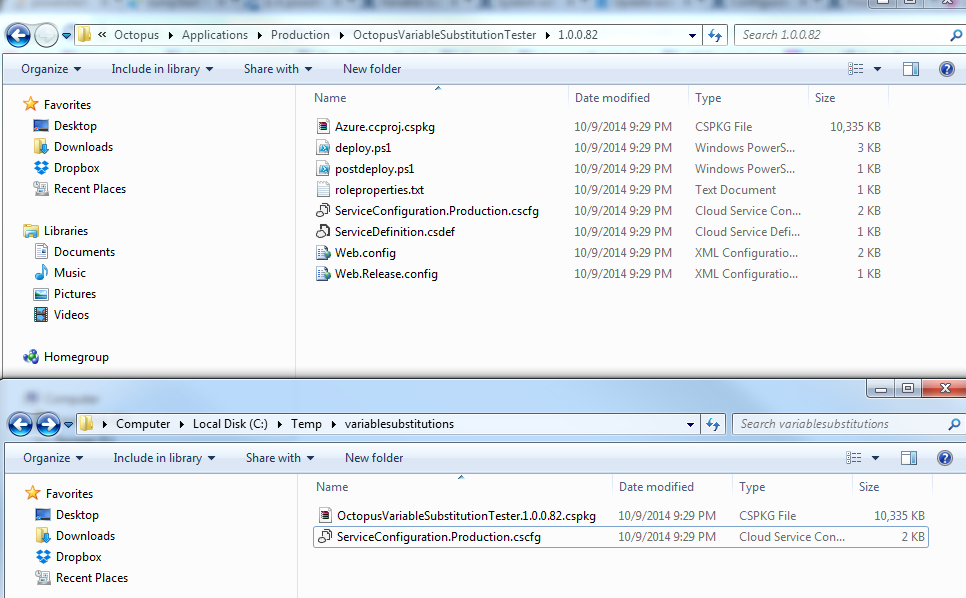Select the Web.config file icon
966x598 pixels.
[323, 253]
